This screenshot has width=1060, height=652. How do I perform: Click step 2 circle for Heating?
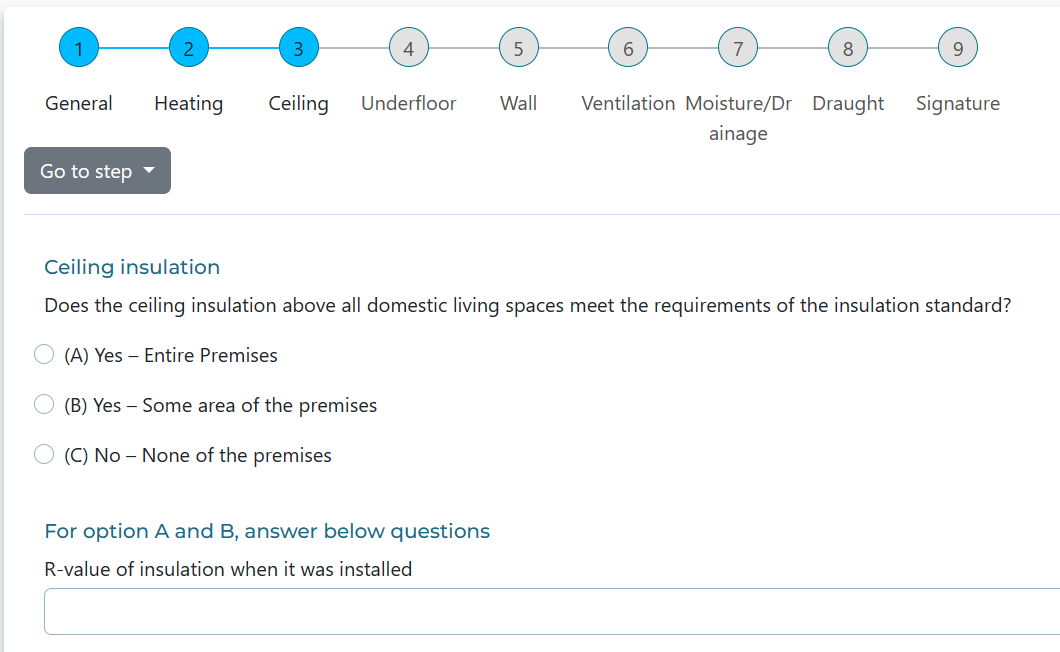pos(189,47)
